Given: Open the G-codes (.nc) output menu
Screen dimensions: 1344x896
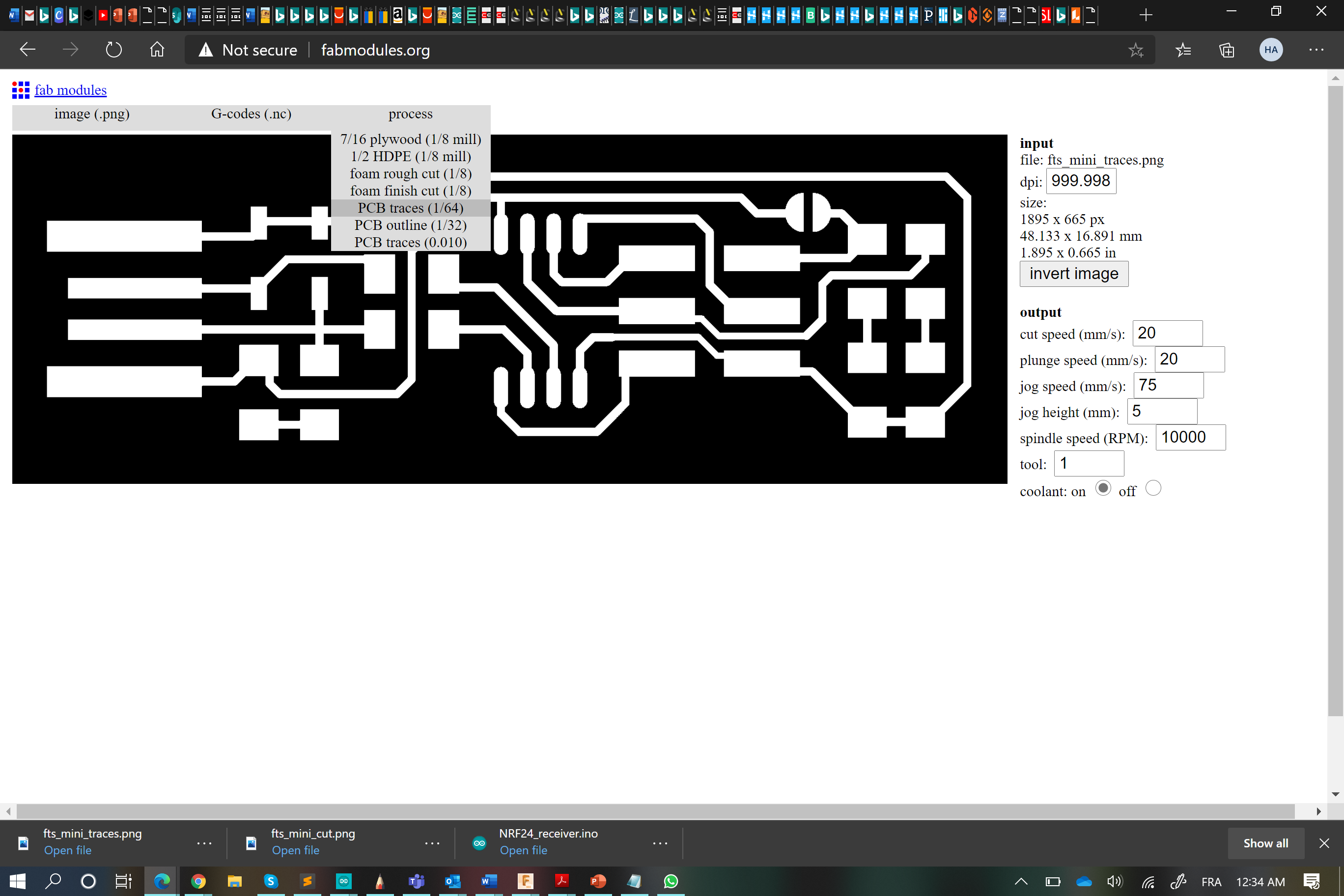Looking at the screenshot, I should click(x=251, y=113).
